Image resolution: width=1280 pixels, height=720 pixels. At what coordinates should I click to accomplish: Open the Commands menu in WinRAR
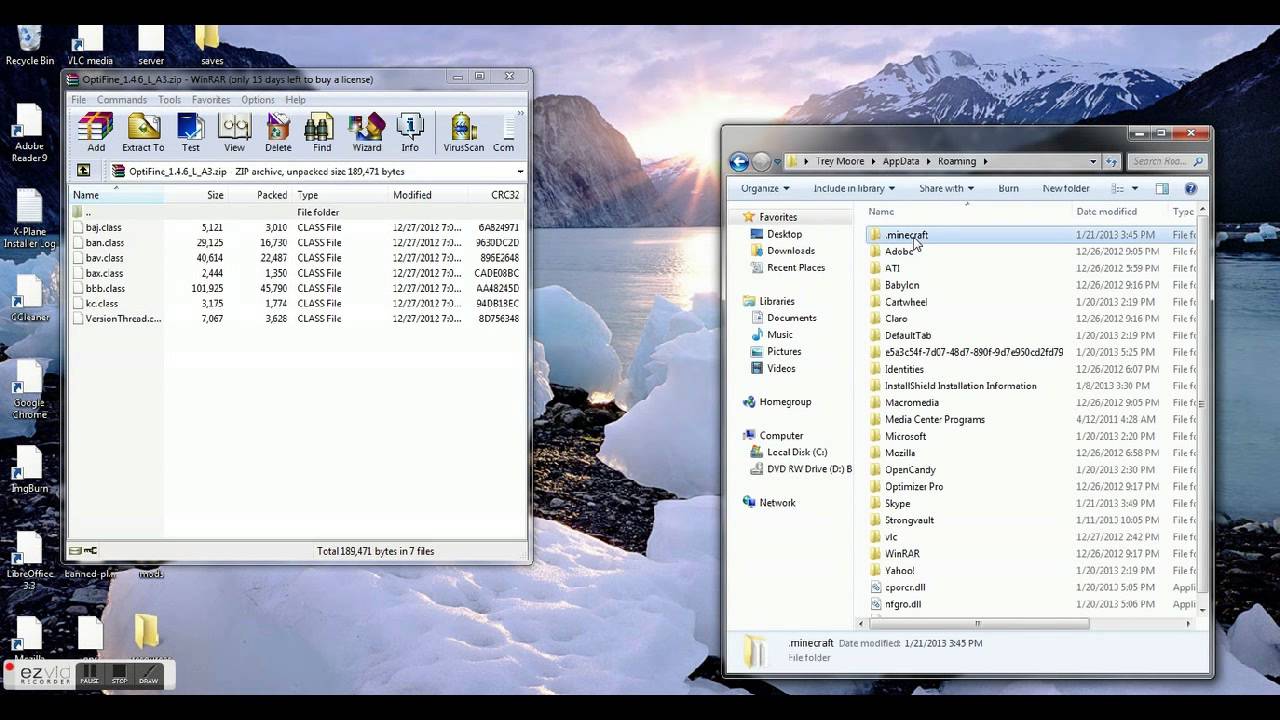pos(122,100)
